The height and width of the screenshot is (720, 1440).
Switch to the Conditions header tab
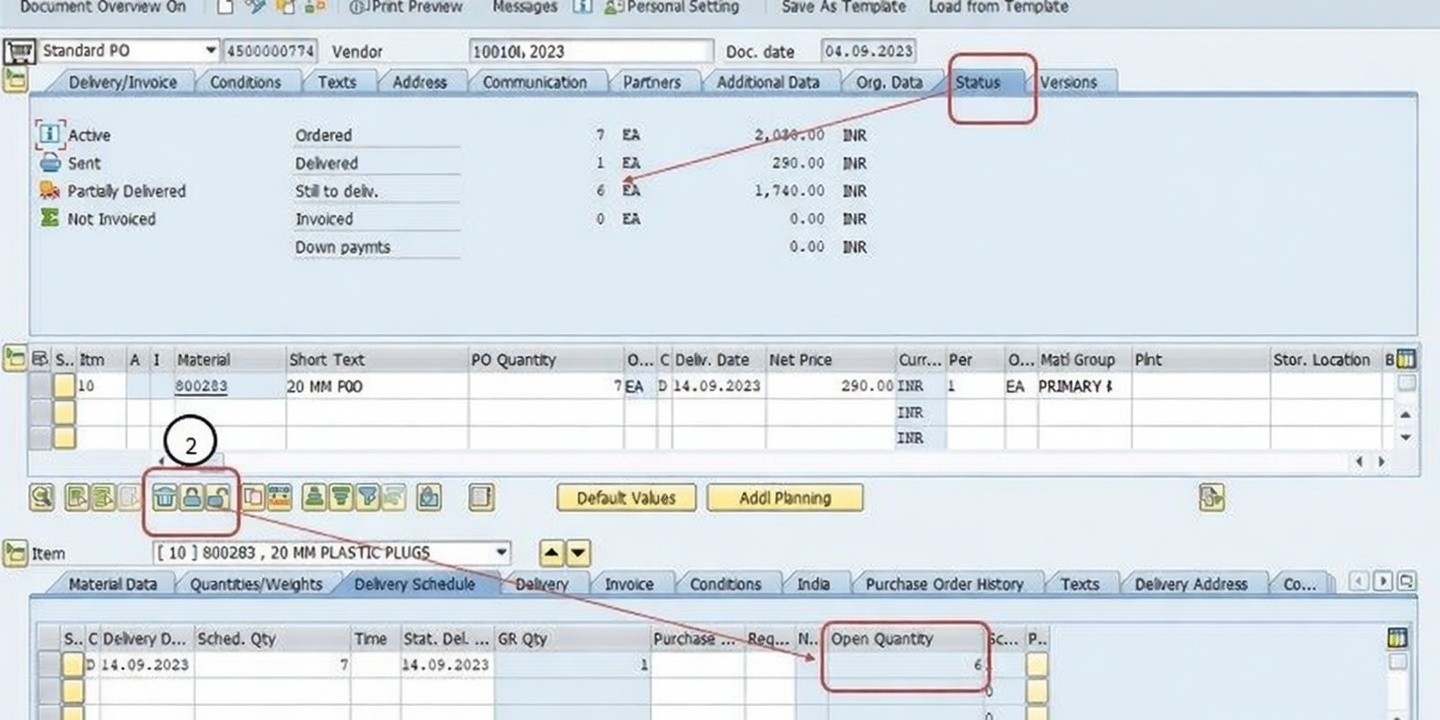pyautogui.click(x=245, y=83)
